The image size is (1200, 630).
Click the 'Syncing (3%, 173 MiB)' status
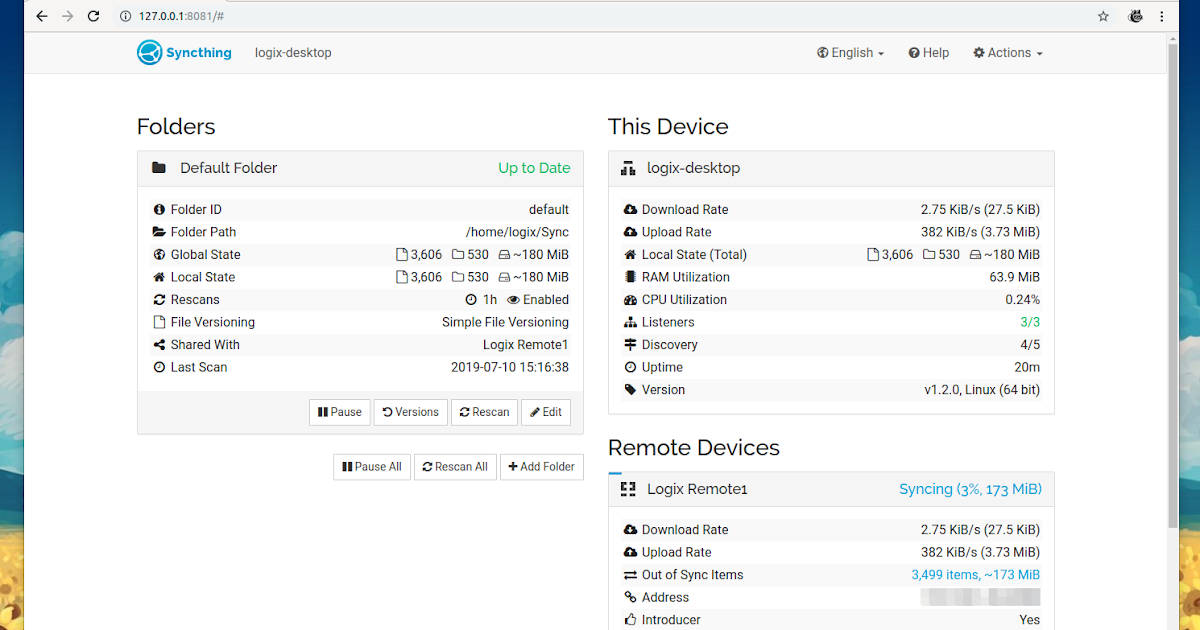[x=970, y=489]
